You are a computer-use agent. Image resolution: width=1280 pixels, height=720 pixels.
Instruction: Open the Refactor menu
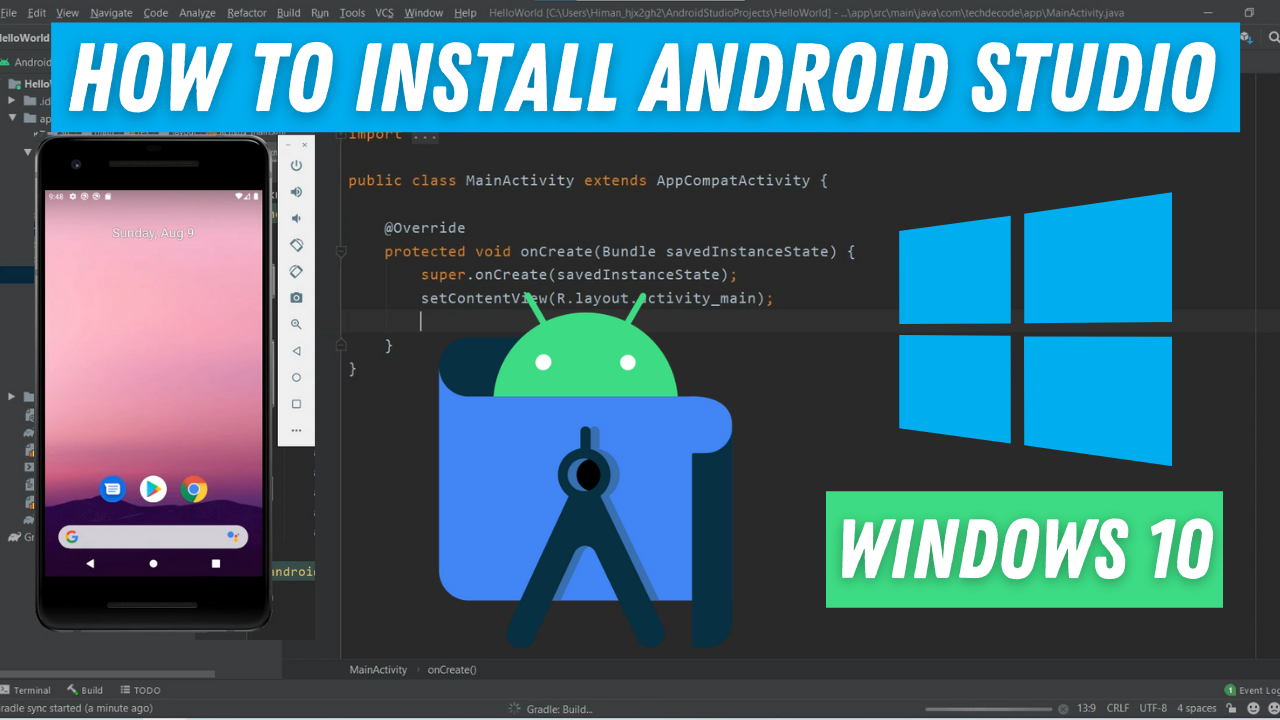247,13
